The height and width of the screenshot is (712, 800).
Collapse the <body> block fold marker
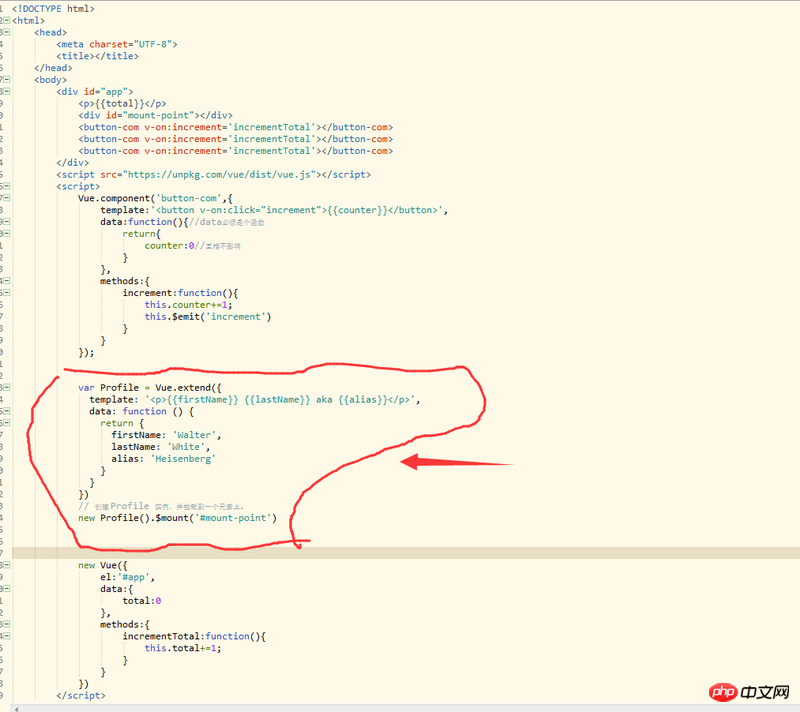click(x=7, y=80)
